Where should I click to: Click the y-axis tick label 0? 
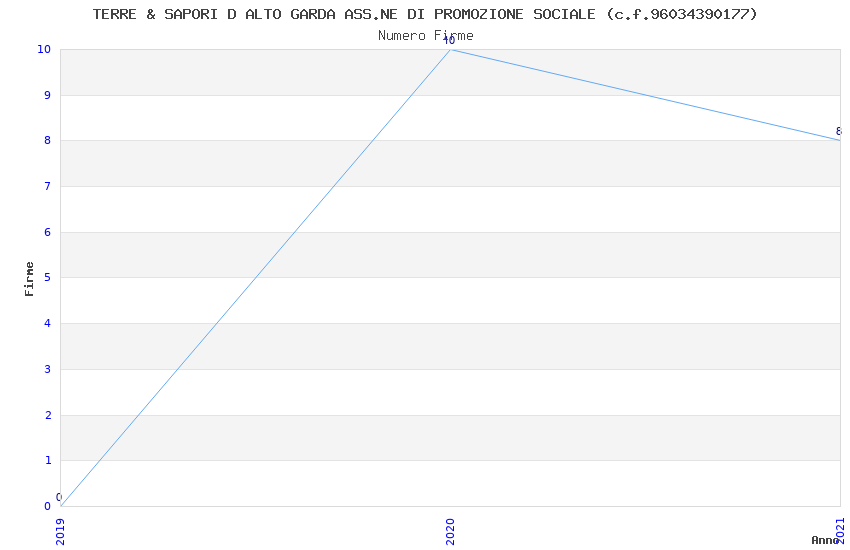[x=48, y=507]
